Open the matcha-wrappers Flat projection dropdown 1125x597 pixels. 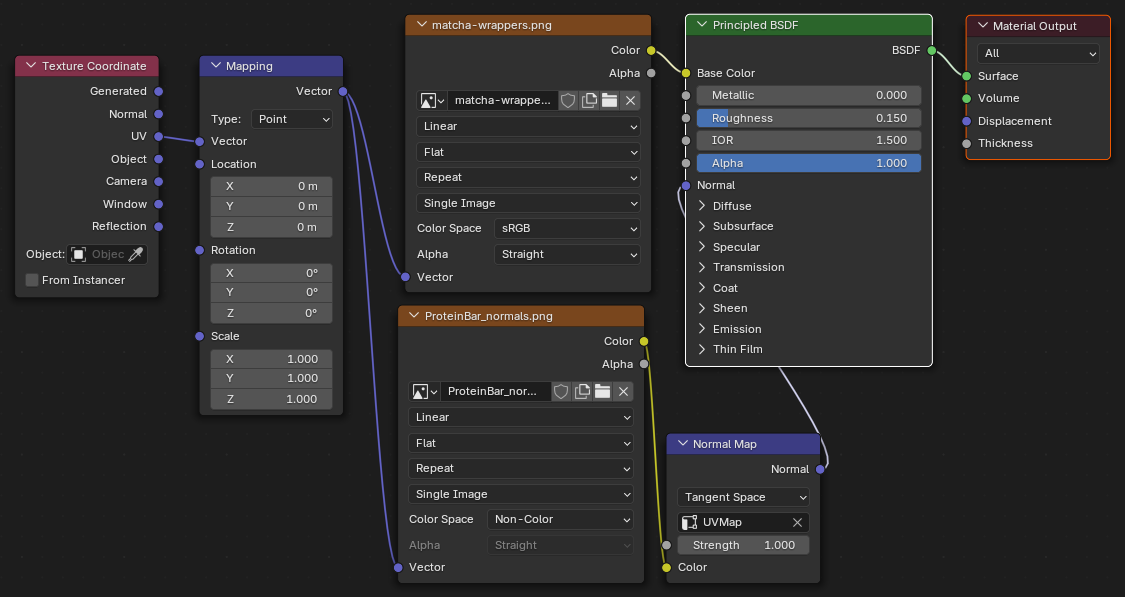528,152
